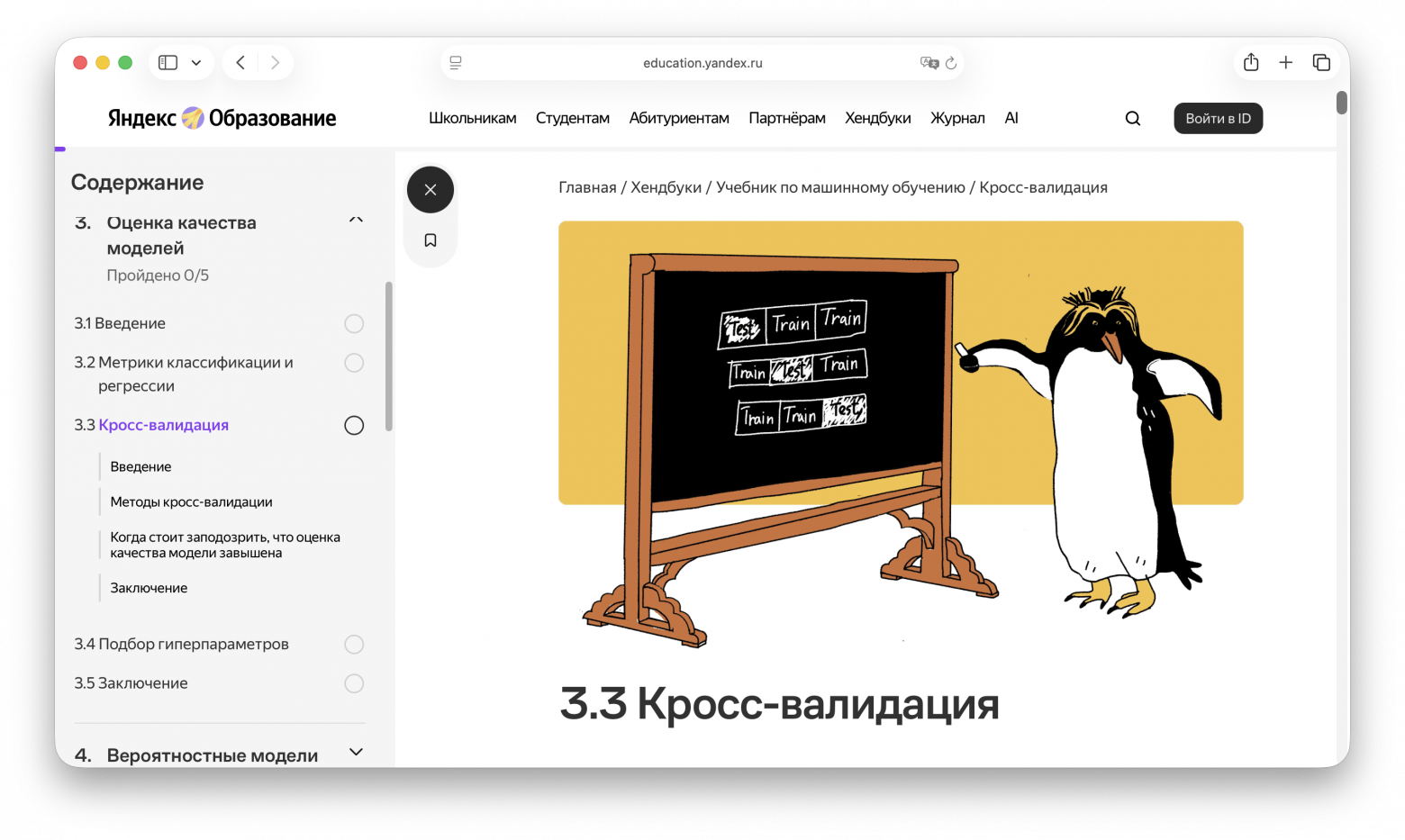Screen dimensions: 1405x840
Task: Open the tab options chevron next to sidebar icon
Action: [x=195, y=62]
